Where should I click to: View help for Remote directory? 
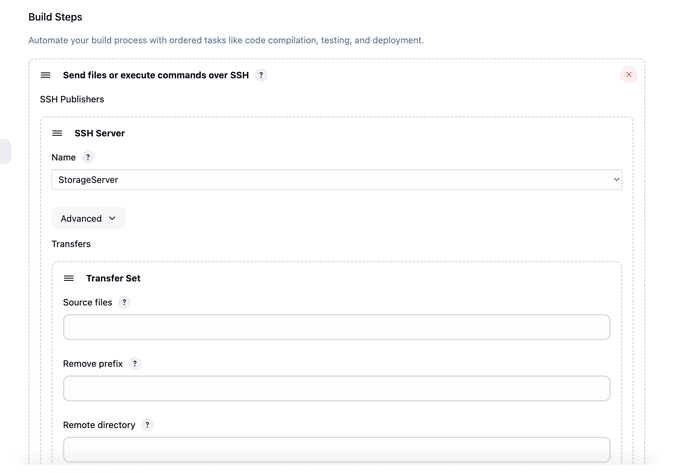[x=147, y=425]
